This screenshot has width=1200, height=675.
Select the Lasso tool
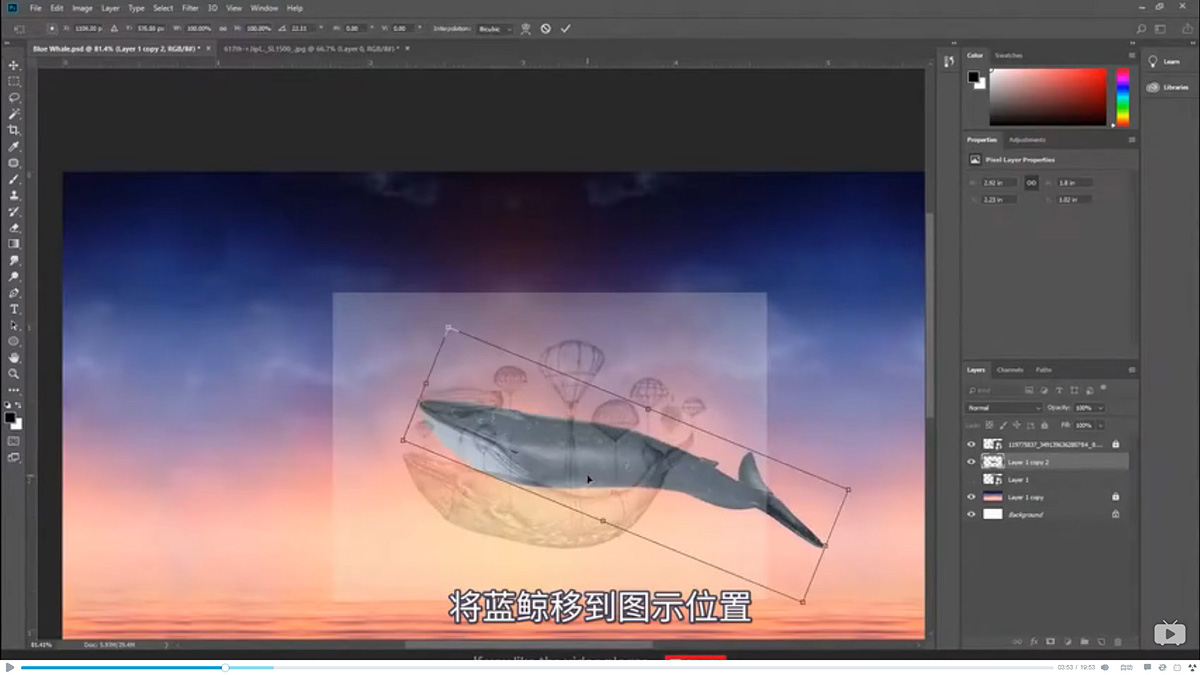(14, 99)
